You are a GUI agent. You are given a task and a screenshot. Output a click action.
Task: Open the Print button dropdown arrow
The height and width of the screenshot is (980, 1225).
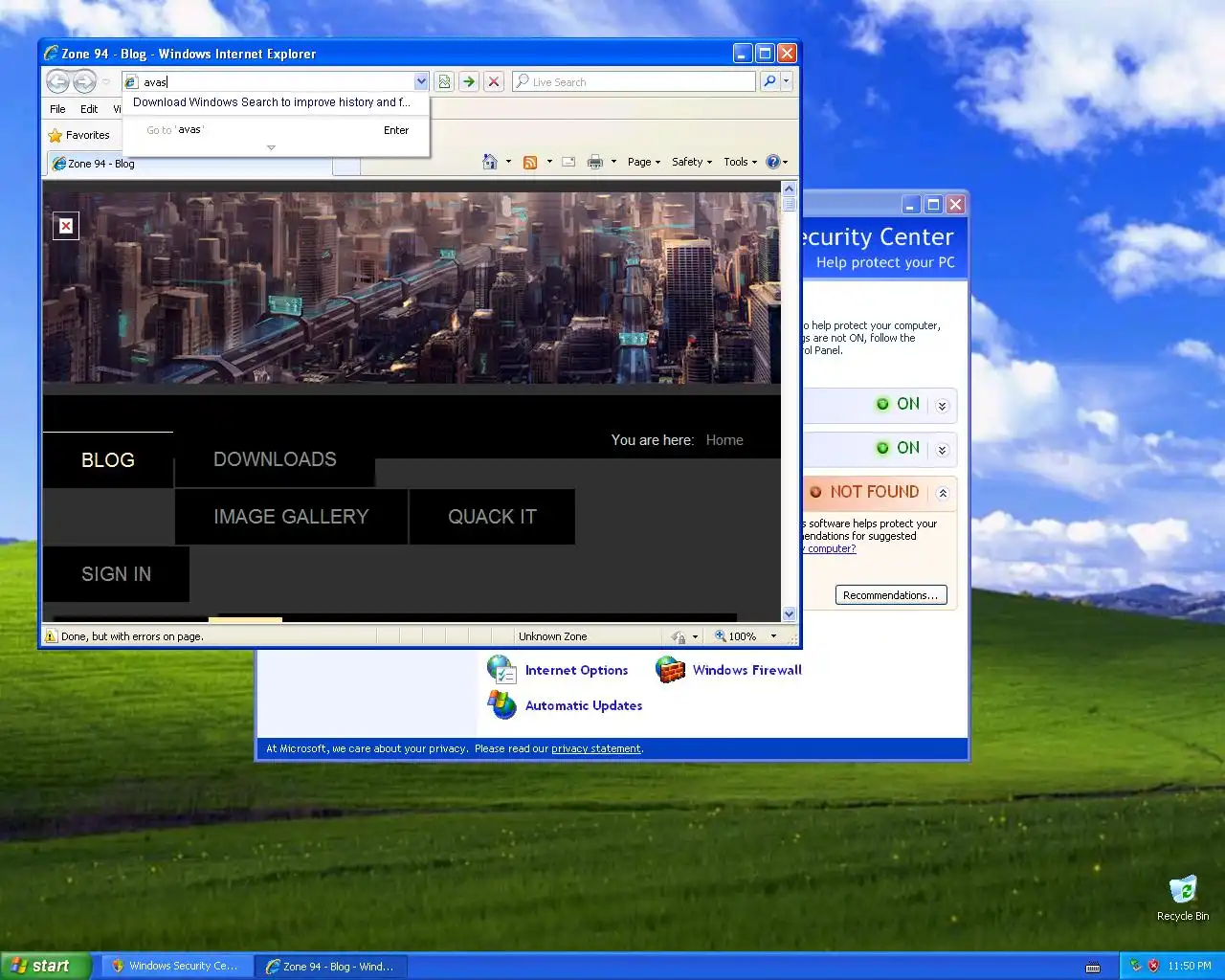[613, 162]
